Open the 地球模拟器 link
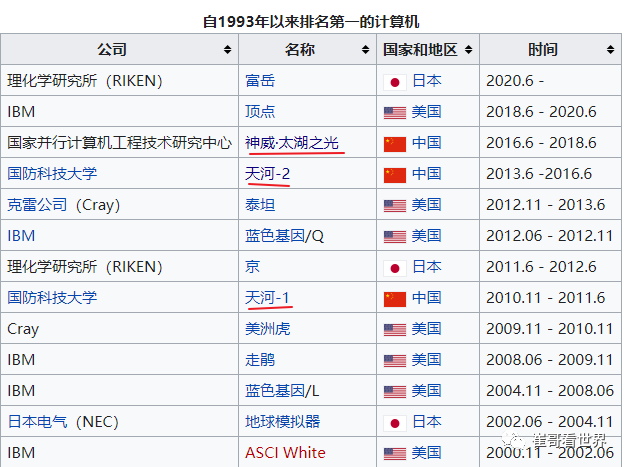Viewport: 626px width, 467px height. click(283, 421)
